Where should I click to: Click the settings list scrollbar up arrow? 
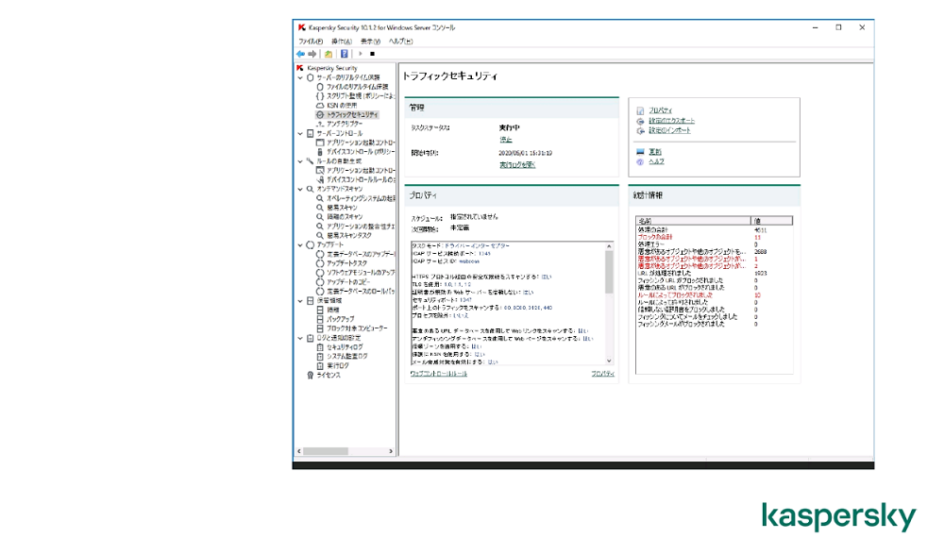click(609, 246)
